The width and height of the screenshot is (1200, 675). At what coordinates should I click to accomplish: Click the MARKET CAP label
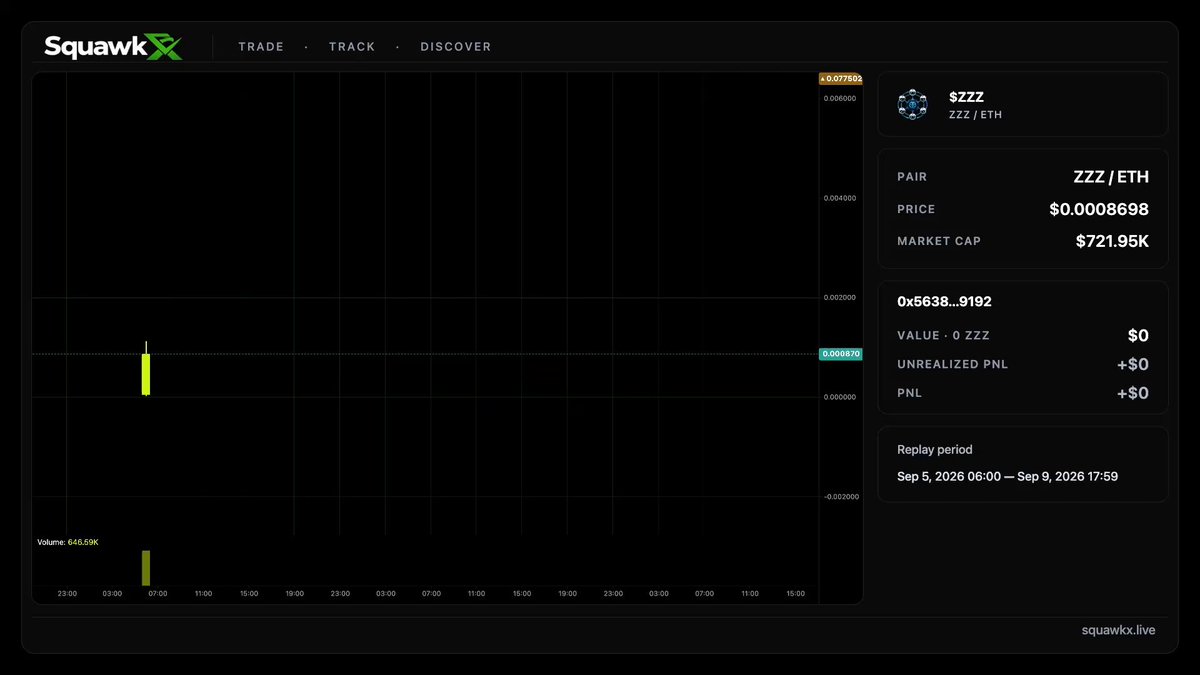pyautogui.click(x=939, y=241)
